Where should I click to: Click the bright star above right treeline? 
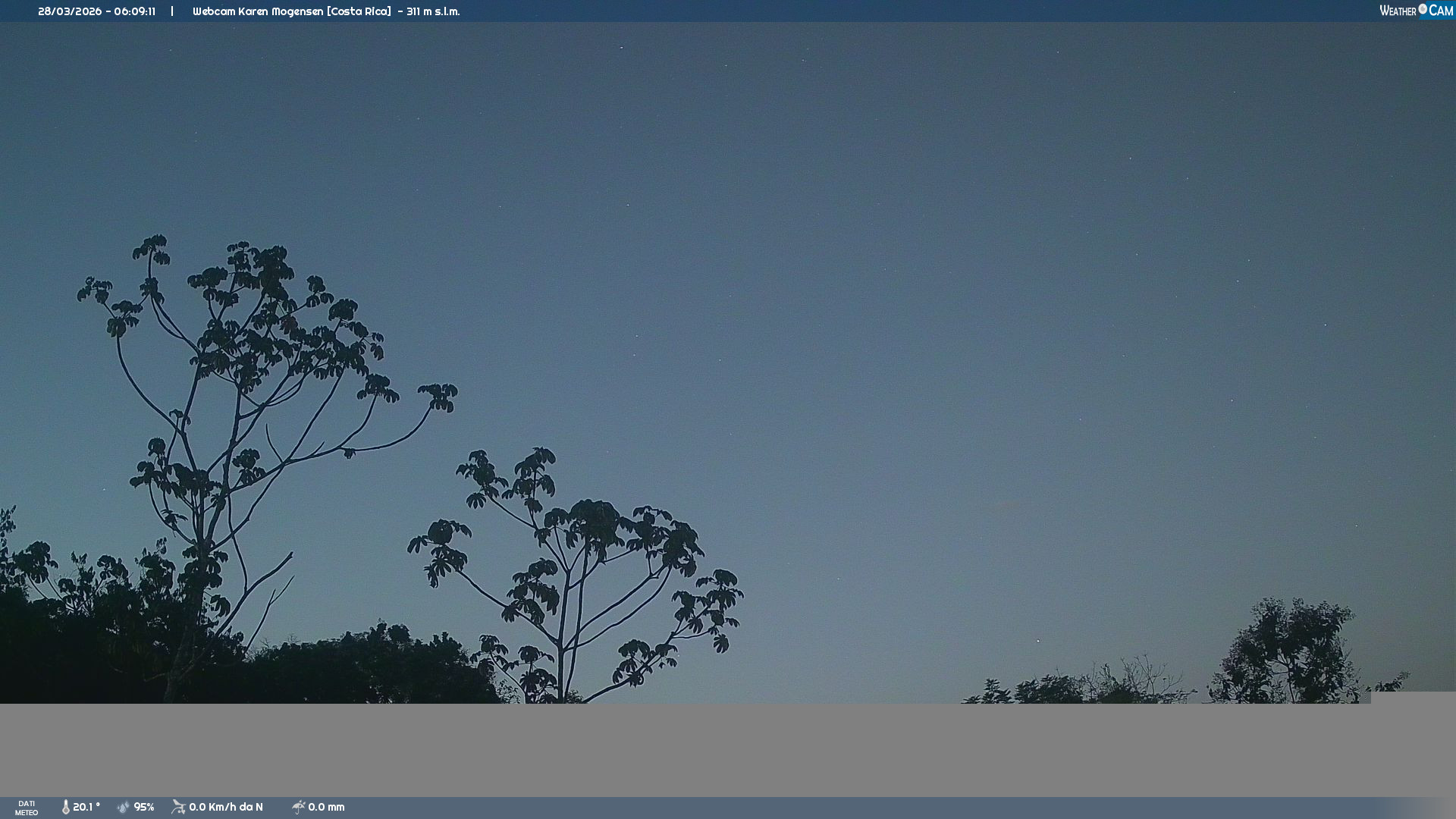tap(1038, 641)
